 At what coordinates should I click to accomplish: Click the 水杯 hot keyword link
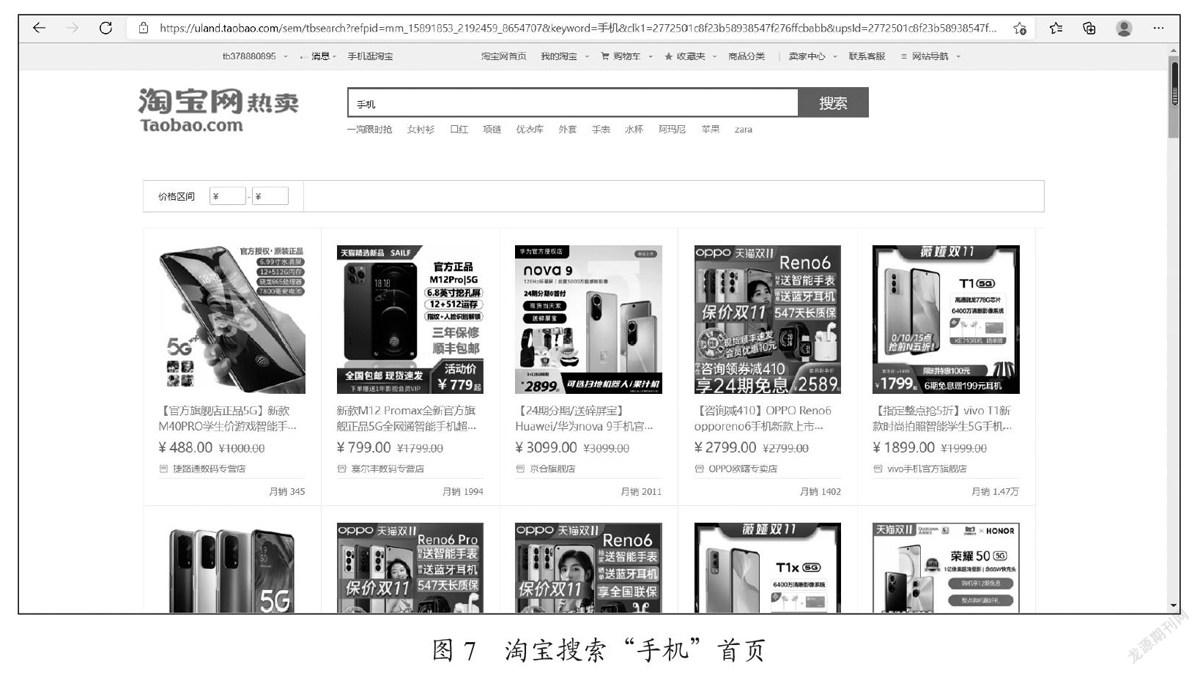(634, 129)
